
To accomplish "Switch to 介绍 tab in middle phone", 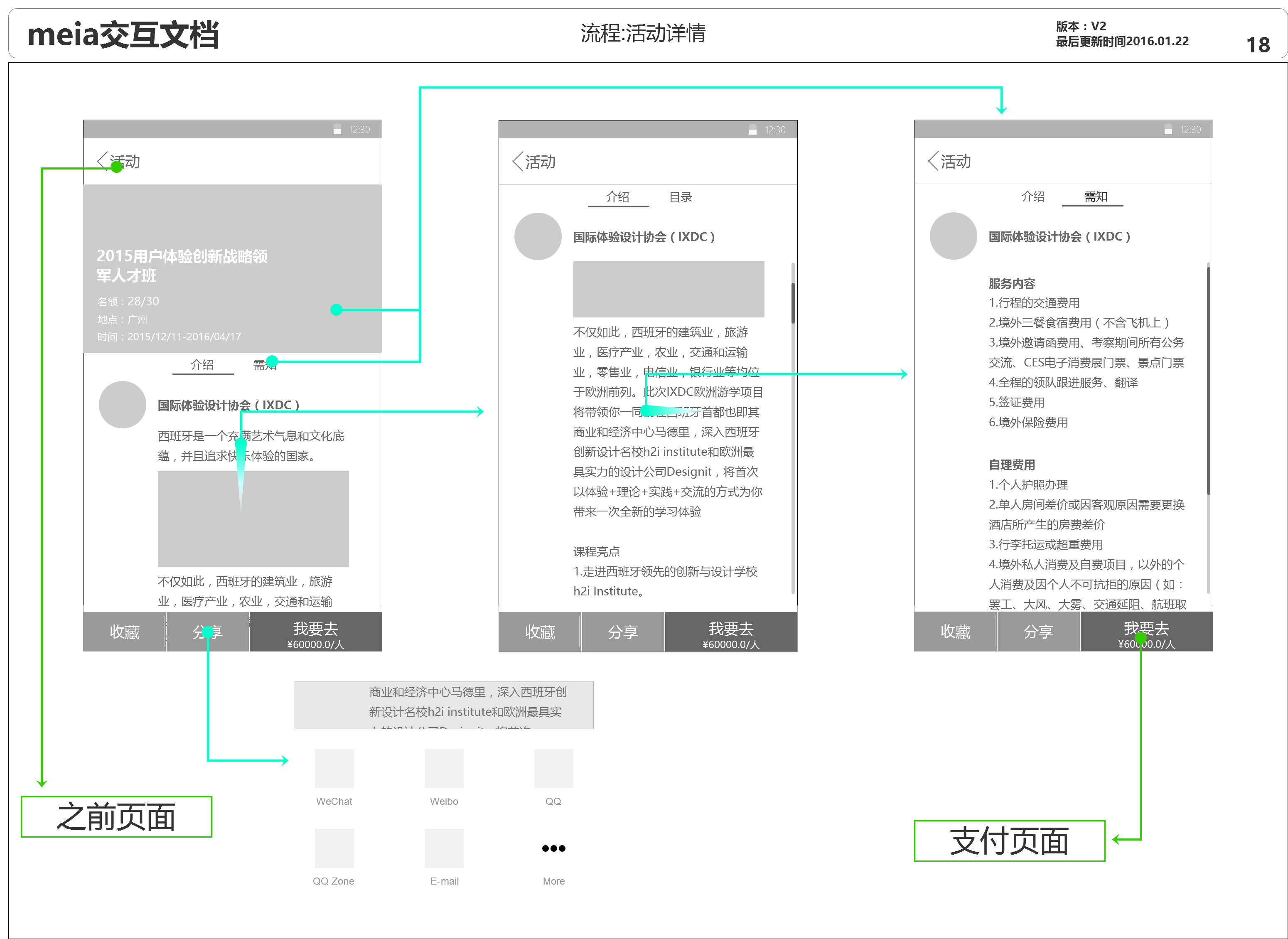I will click(x=618, y=197).
